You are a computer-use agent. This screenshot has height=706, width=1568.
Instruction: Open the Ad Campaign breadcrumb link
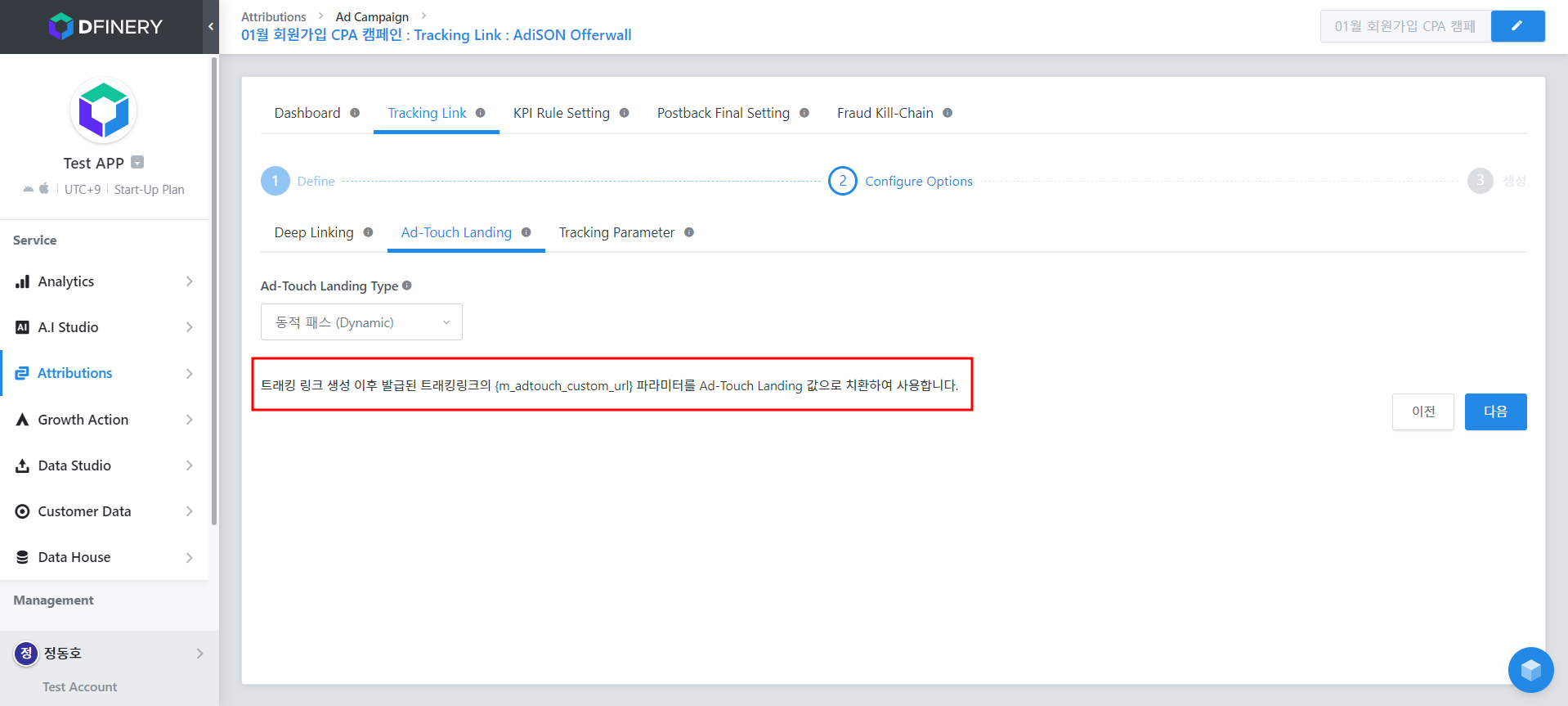click(372, 16)
